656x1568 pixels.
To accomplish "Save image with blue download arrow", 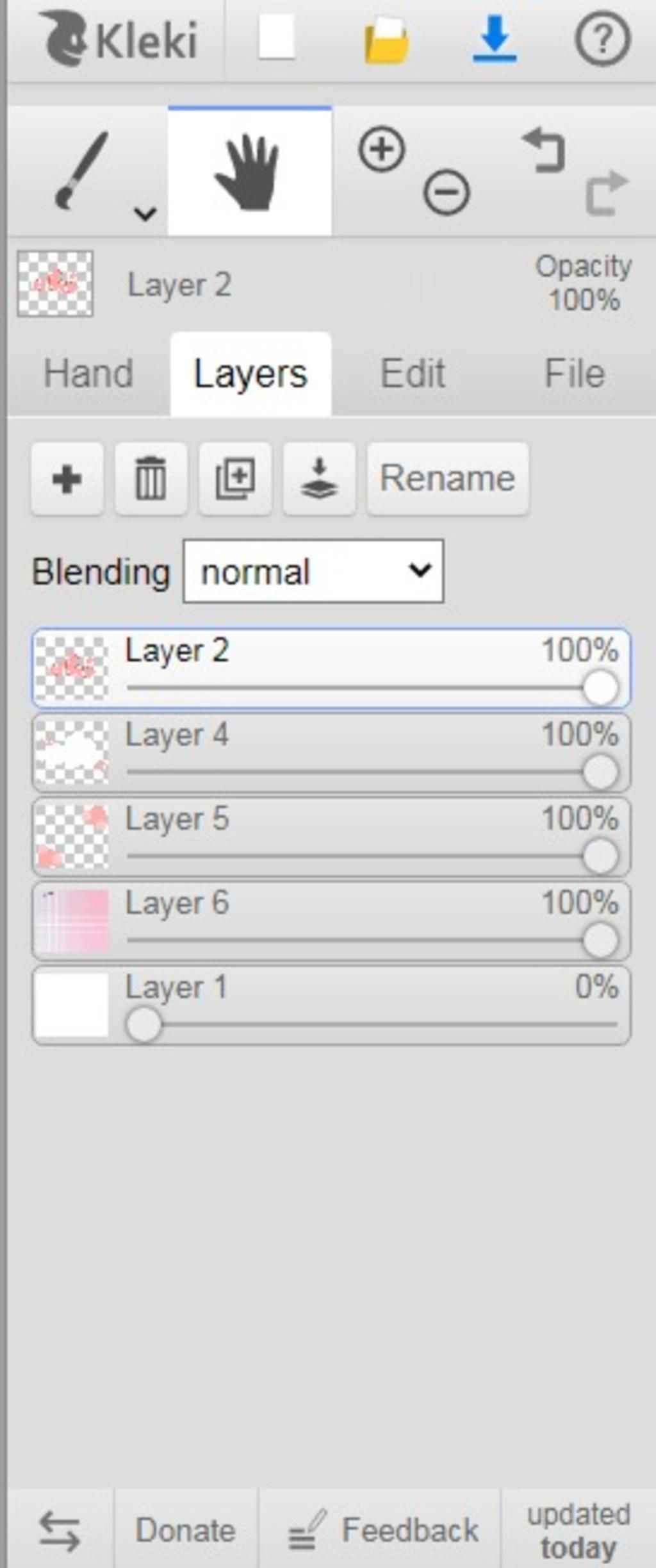I will pyautogui.click(x=495, y=40).
